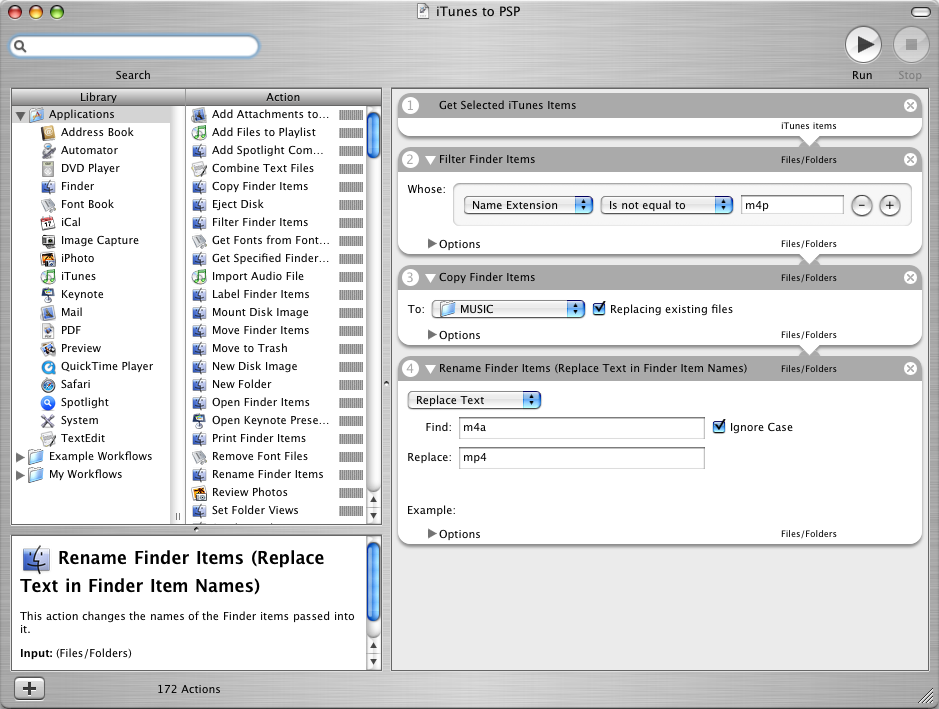Click the add workflow plus button
This screenshot has width=939, height=709.
click(x=29, y=688)
